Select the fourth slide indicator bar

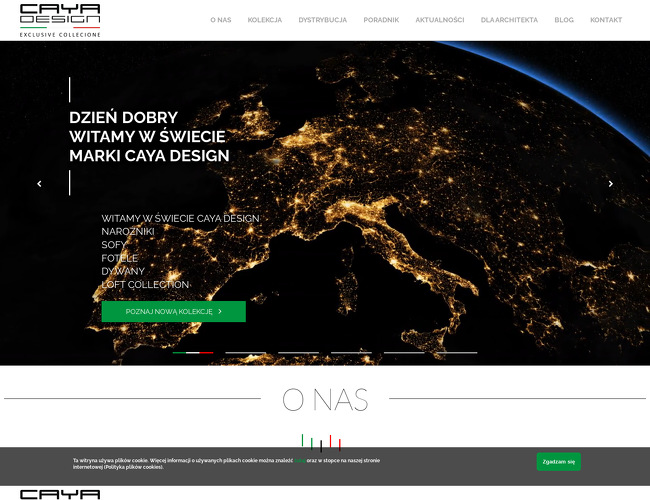click(351, 352)
